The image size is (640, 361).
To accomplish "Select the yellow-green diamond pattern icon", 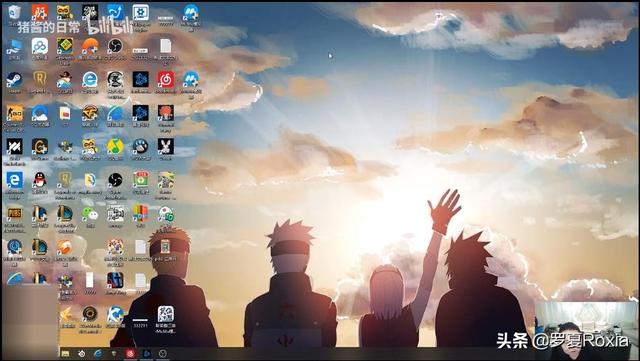I will point(64,47).
